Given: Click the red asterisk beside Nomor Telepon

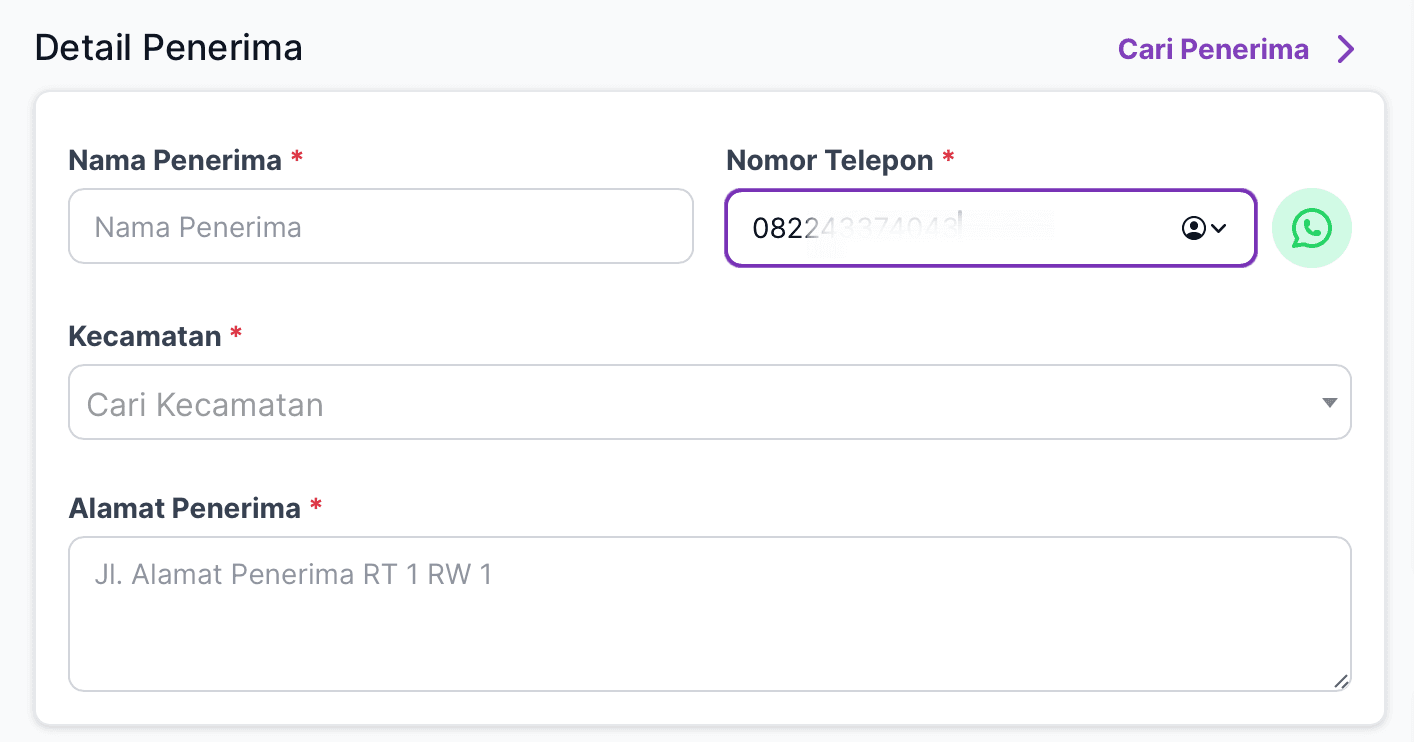Looking at the screenshot, I should point(948,159).
